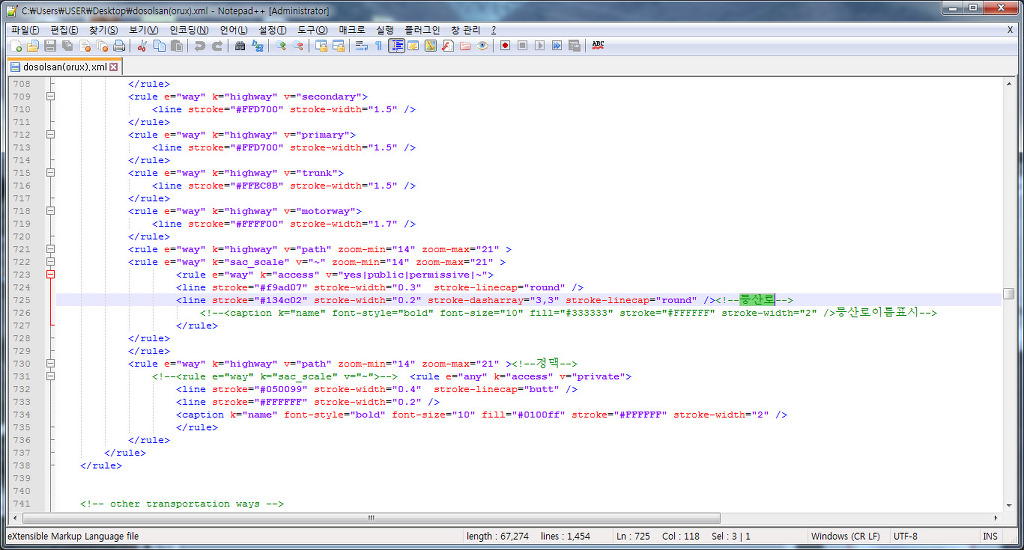
Task: Click the Save file toolbar icon
Action: click(x=51, y=46)
